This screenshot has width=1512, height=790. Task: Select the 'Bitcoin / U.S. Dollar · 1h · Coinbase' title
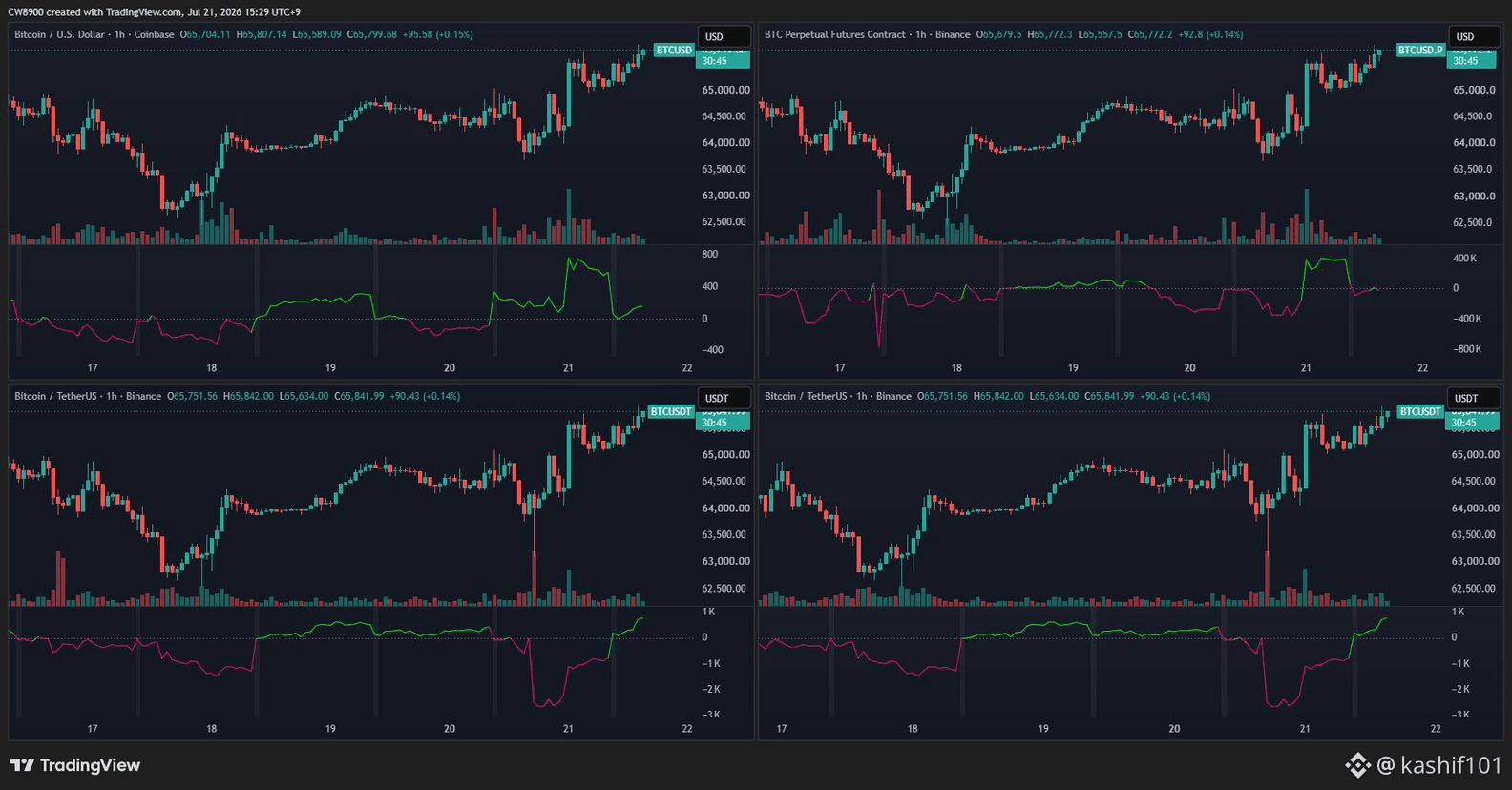[94, 34]
